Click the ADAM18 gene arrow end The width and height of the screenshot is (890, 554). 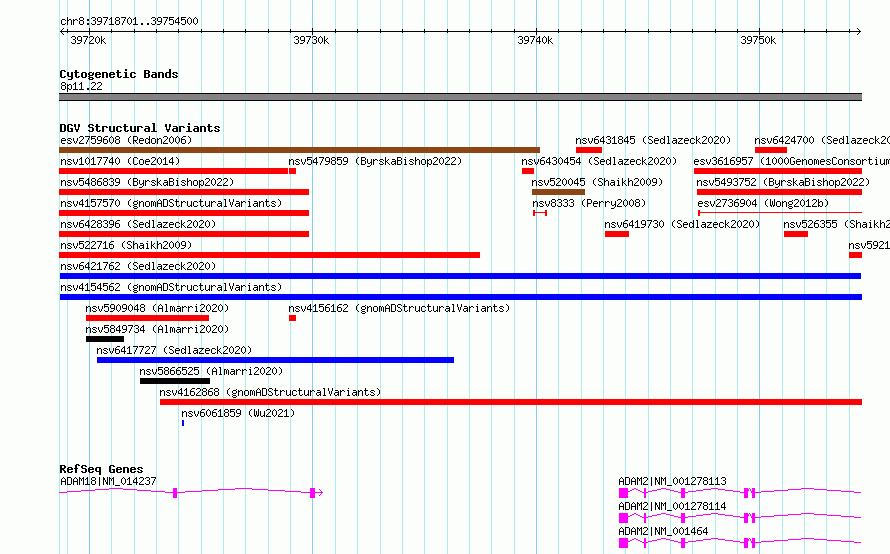click(x=320, y=493)
